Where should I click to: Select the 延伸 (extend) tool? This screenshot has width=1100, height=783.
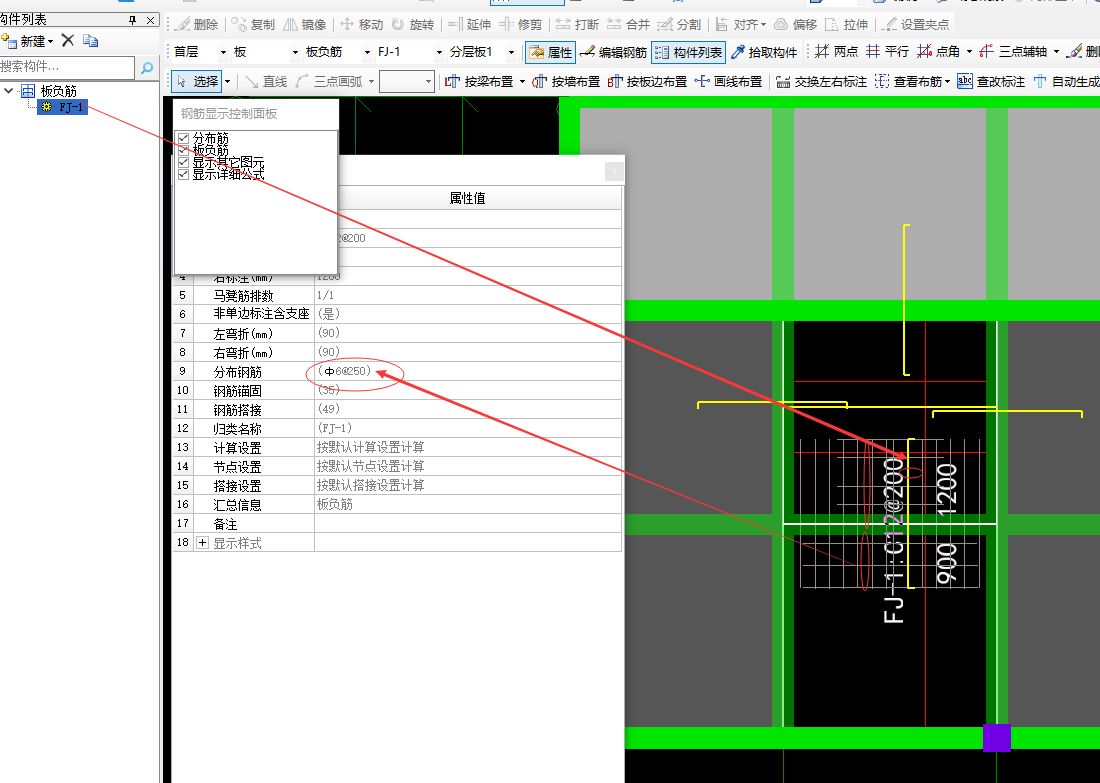pos(469,25)
